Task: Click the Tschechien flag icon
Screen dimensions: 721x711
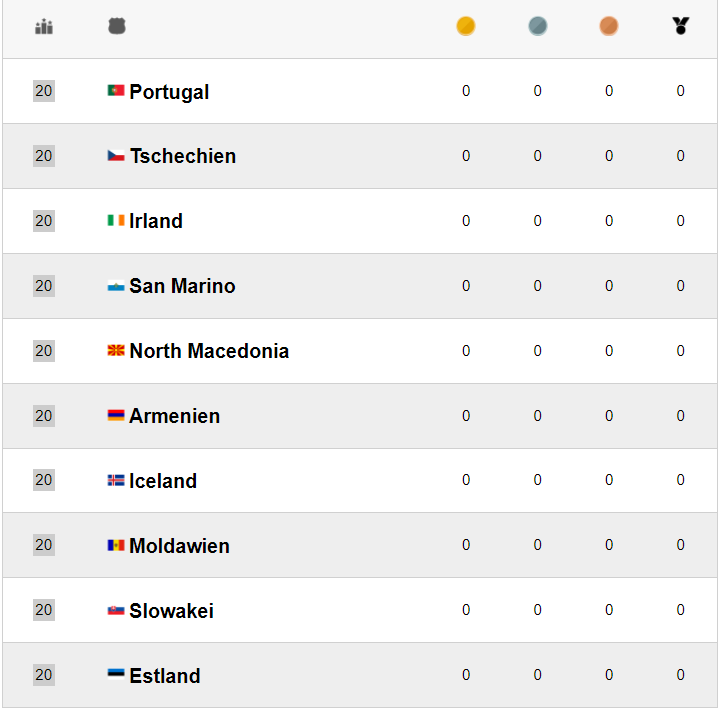Action: click(116, 156)
